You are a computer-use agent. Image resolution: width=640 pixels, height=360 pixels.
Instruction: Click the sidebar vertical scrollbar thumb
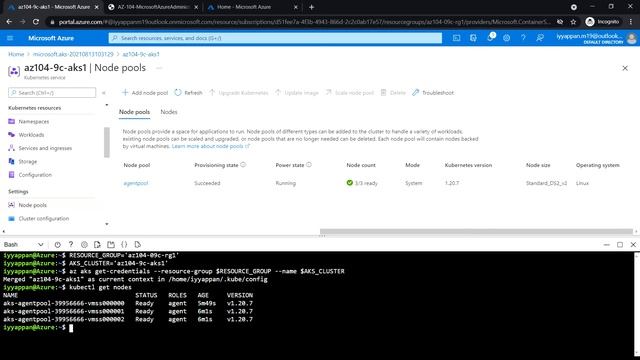107,142
